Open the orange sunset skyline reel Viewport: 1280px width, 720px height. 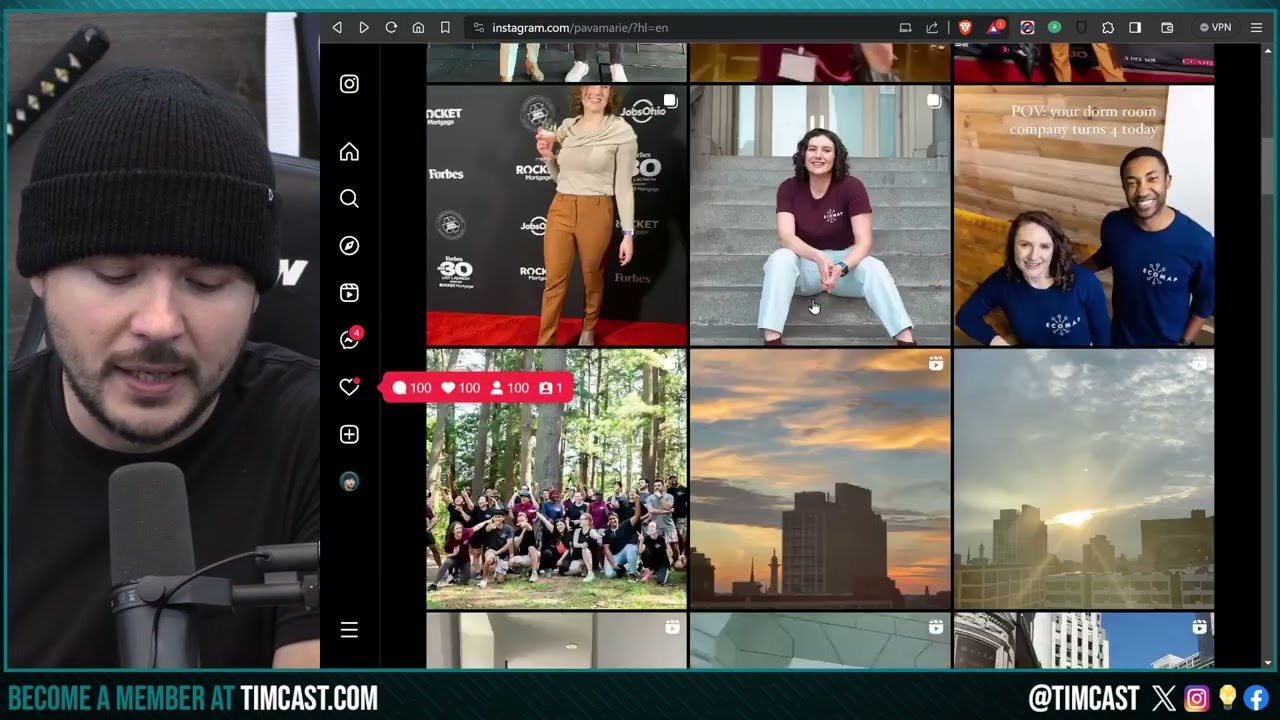(x=820, y=479)
